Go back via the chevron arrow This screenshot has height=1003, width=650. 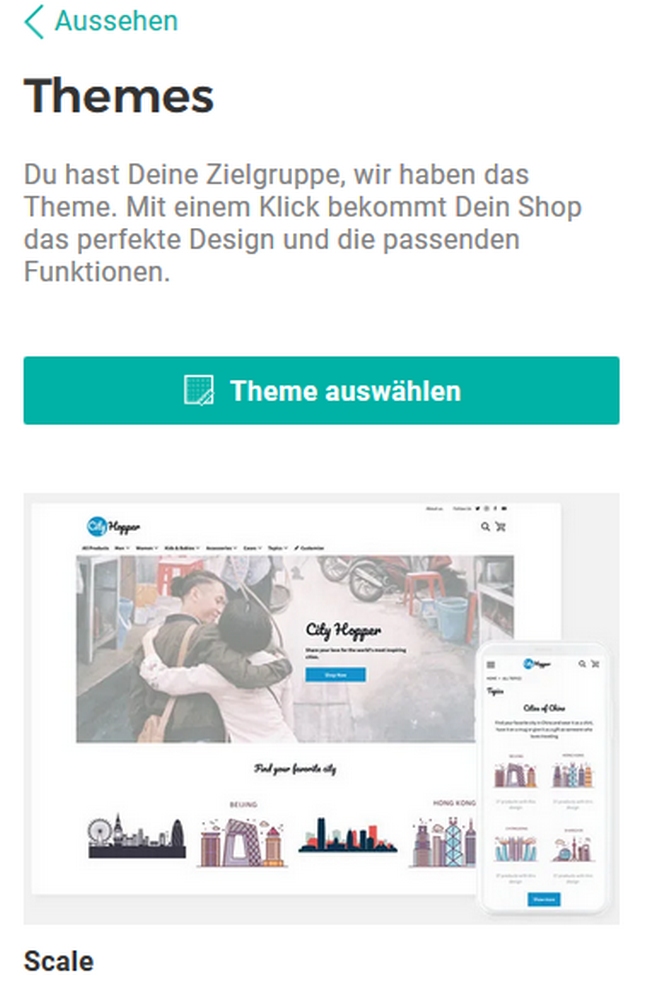pos(34,21)
